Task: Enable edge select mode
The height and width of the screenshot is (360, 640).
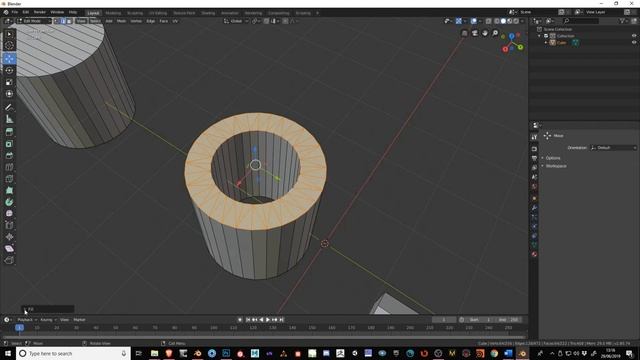Action: click(63, 21)
